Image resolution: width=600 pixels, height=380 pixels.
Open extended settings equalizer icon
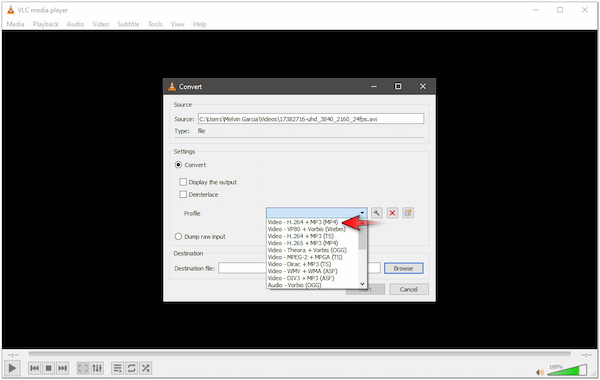coord(97,368)
